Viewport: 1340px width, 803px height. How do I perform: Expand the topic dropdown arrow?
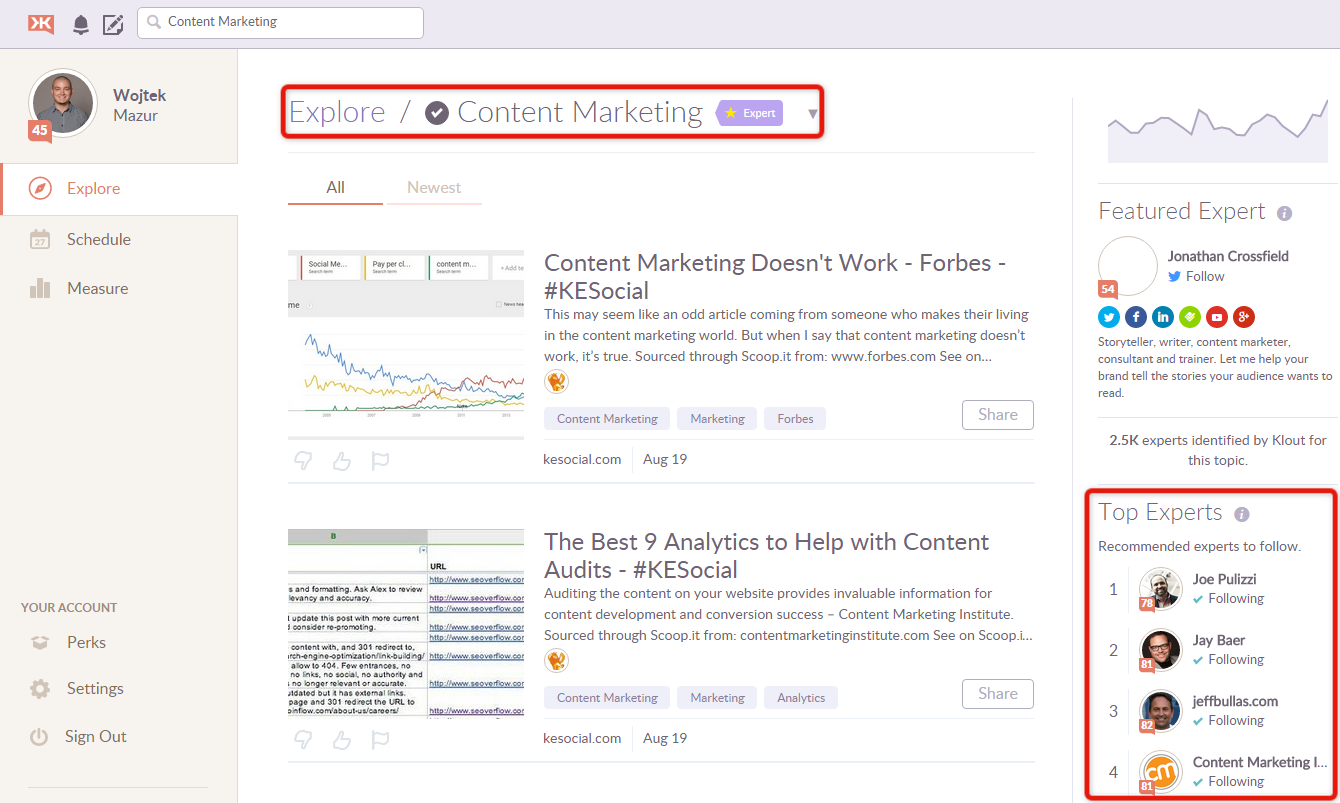[812, 114]
